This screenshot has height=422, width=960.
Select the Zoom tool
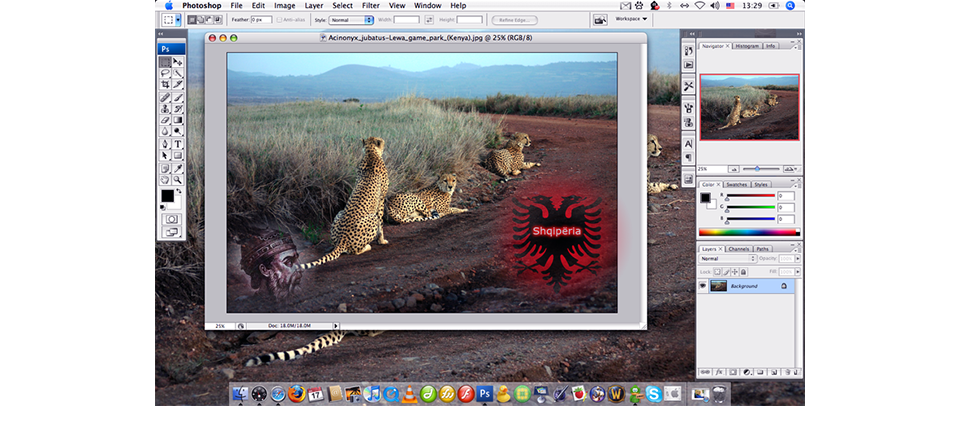(x=178, y=180)
